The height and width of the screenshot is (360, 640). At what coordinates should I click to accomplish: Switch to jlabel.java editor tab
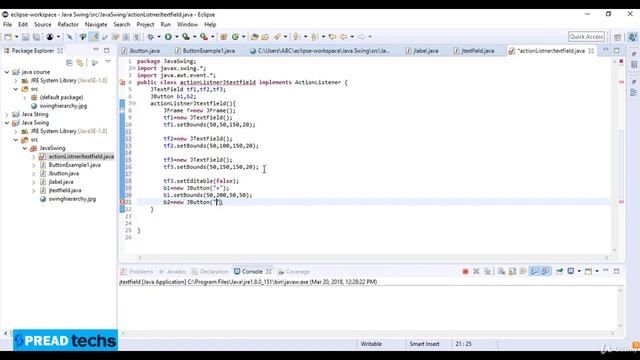423,51
